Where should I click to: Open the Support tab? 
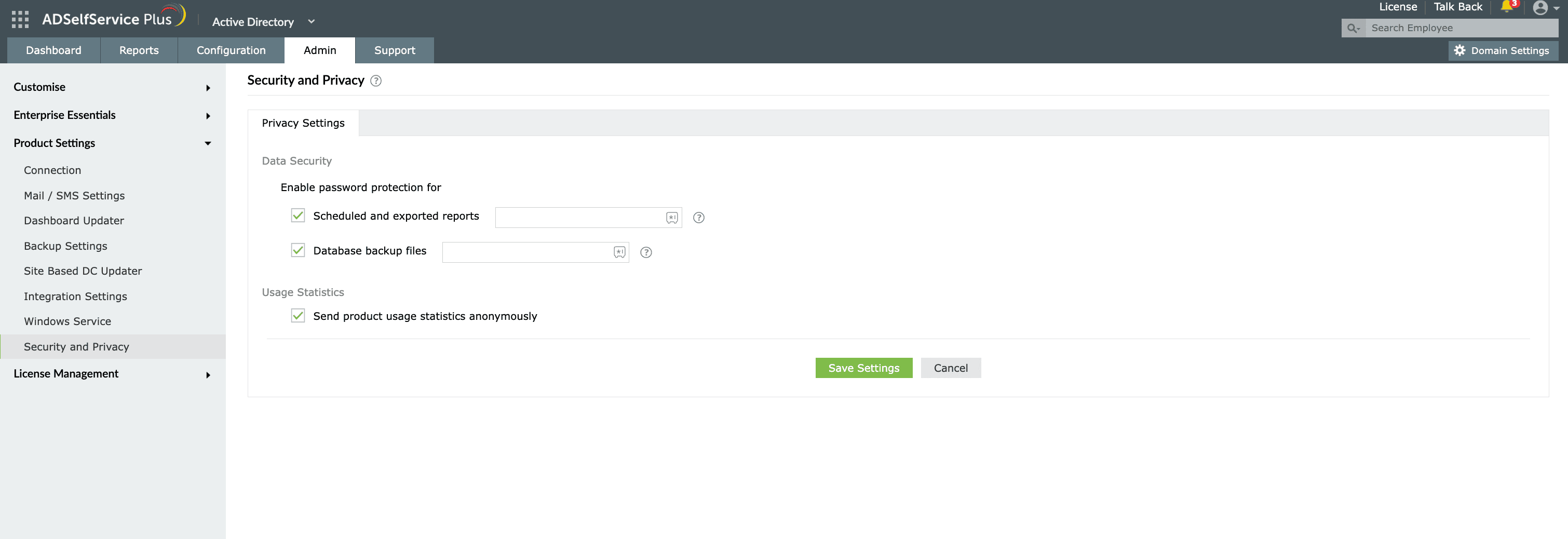pyautogui.click(x=395, y=50)
